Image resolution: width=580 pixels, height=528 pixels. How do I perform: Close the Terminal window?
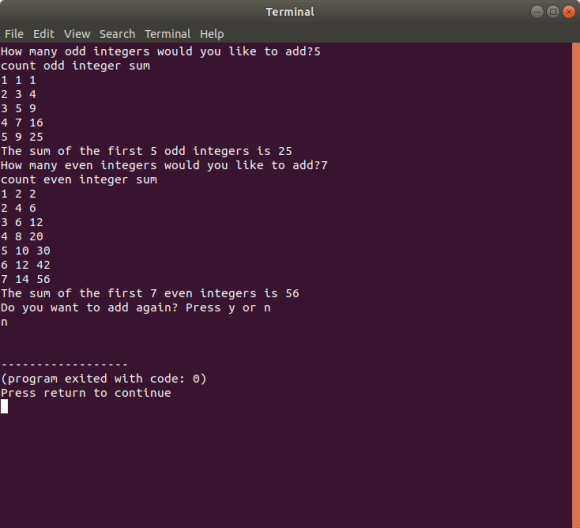[x=569, y=12]
